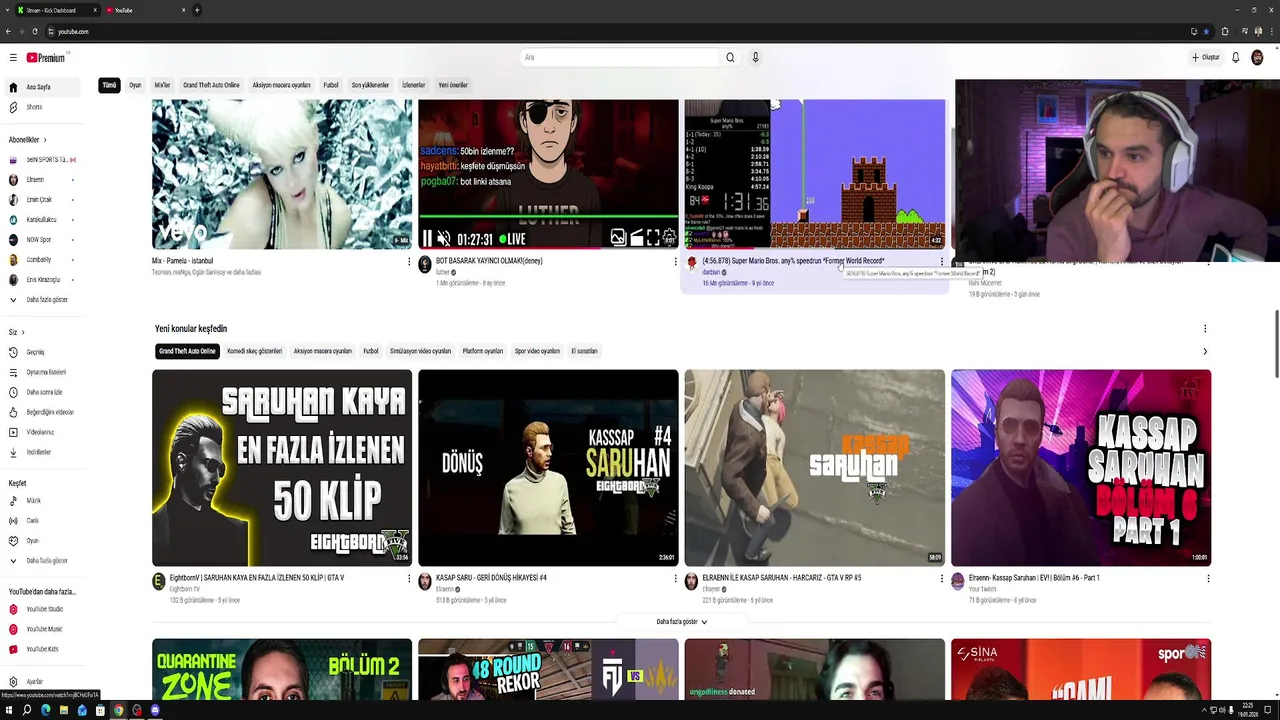This screenshot has width=1280, height=720.
Task: Start voice search with the microphone icon
Action: click(x=755, y=57)
